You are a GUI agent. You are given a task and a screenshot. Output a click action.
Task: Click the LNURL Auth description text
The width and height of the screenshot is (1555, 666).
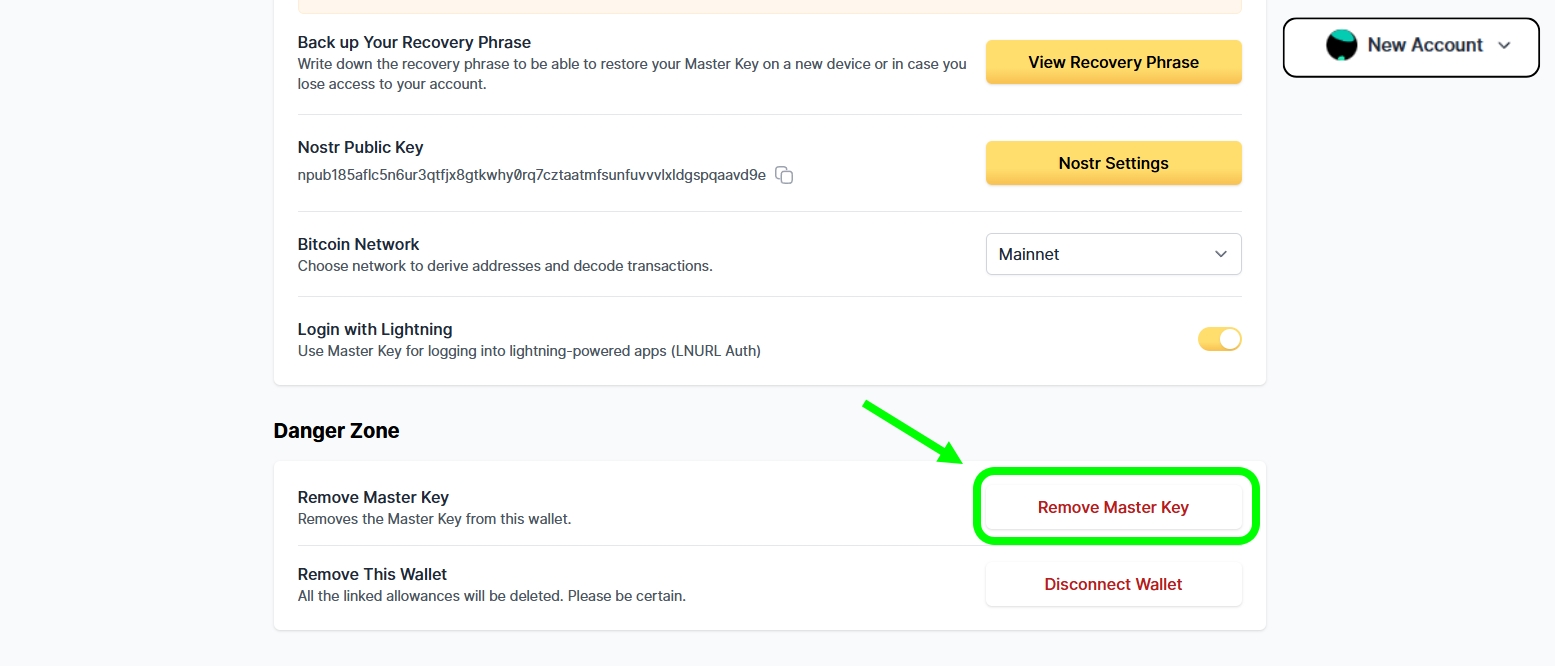tap(529, 351)
